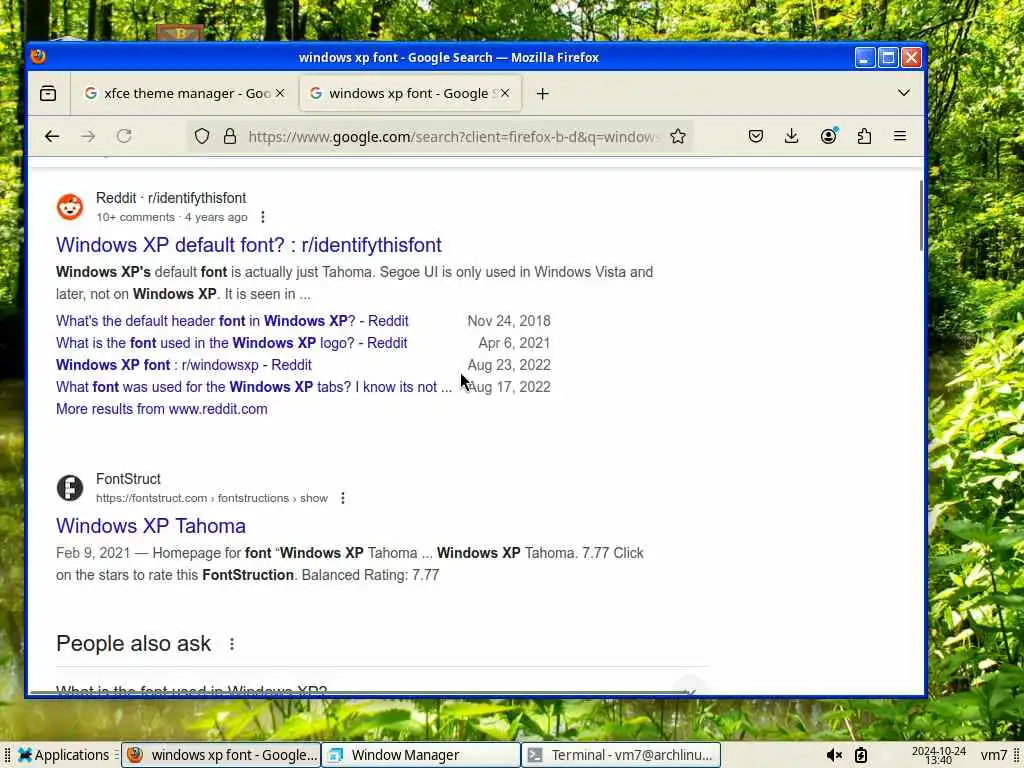The width and height of the screenshot is (1024, 768).
Task: Open Windows XP Tahoma FontStruct result
Action: click(151, 526)
